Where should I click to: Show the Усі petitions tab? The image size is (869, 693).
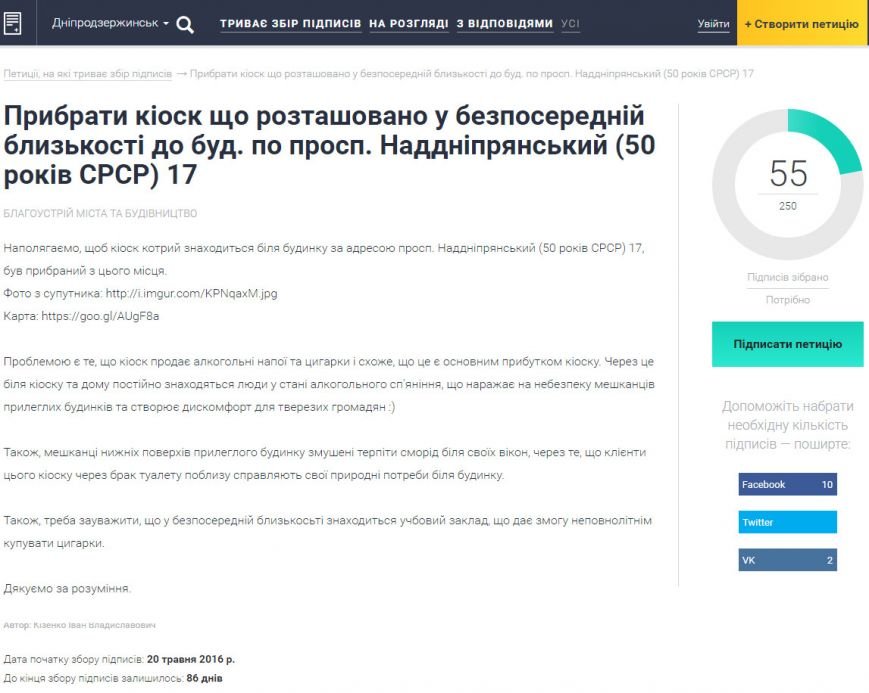tap(570, 24)
